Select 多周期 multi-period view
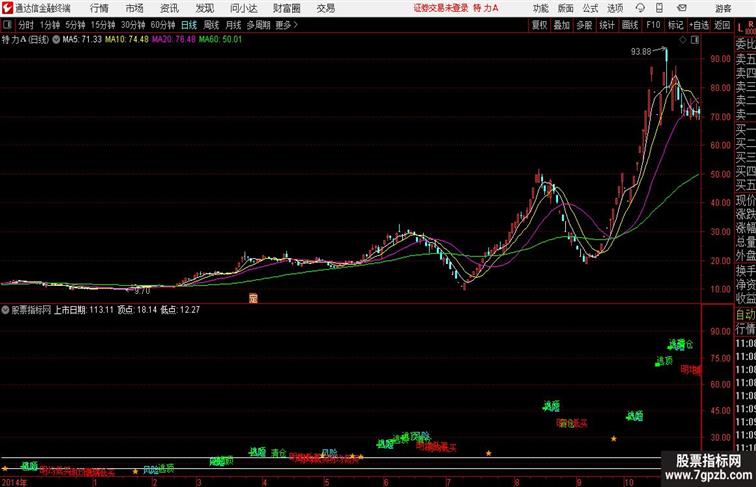Image resolution: width=756 pixels, height=487 pixels. point(258,25)
